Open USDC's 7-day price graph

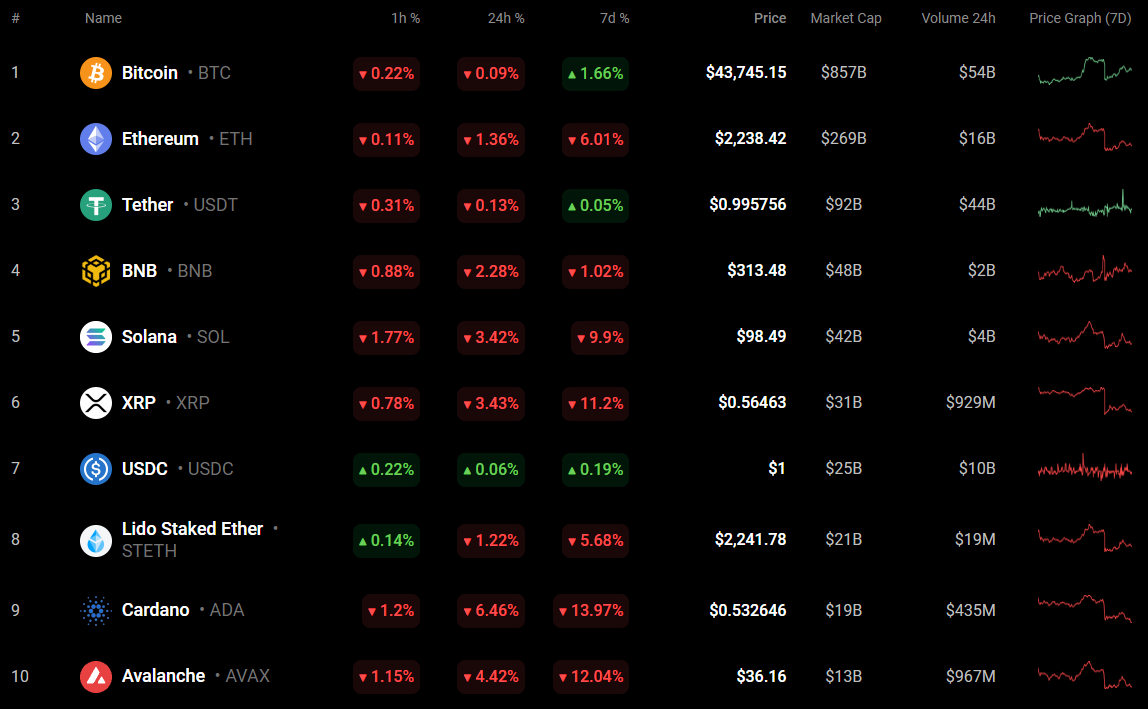[1085, 468]
